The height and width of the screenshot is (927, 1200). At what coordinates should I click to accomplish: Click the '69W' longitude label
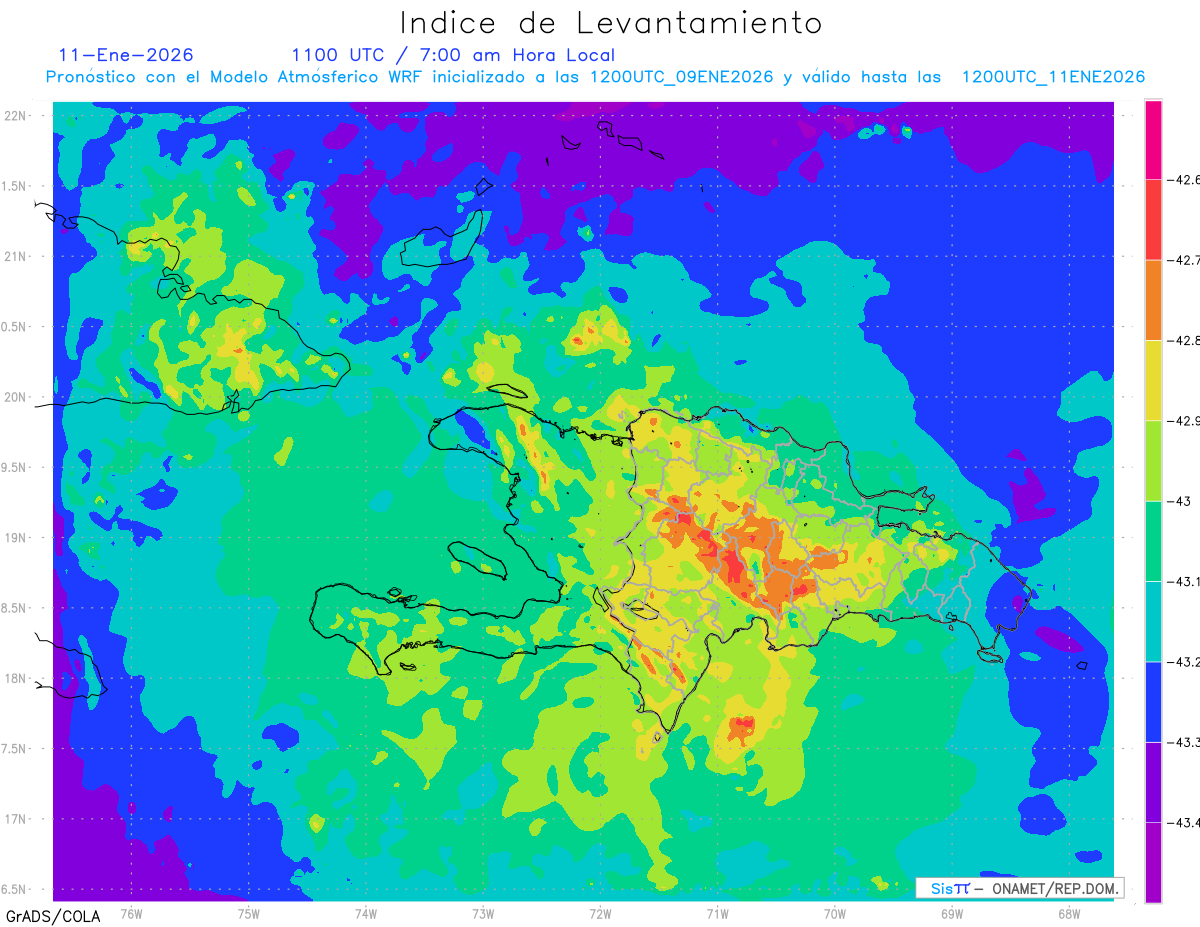coord(952,914)
